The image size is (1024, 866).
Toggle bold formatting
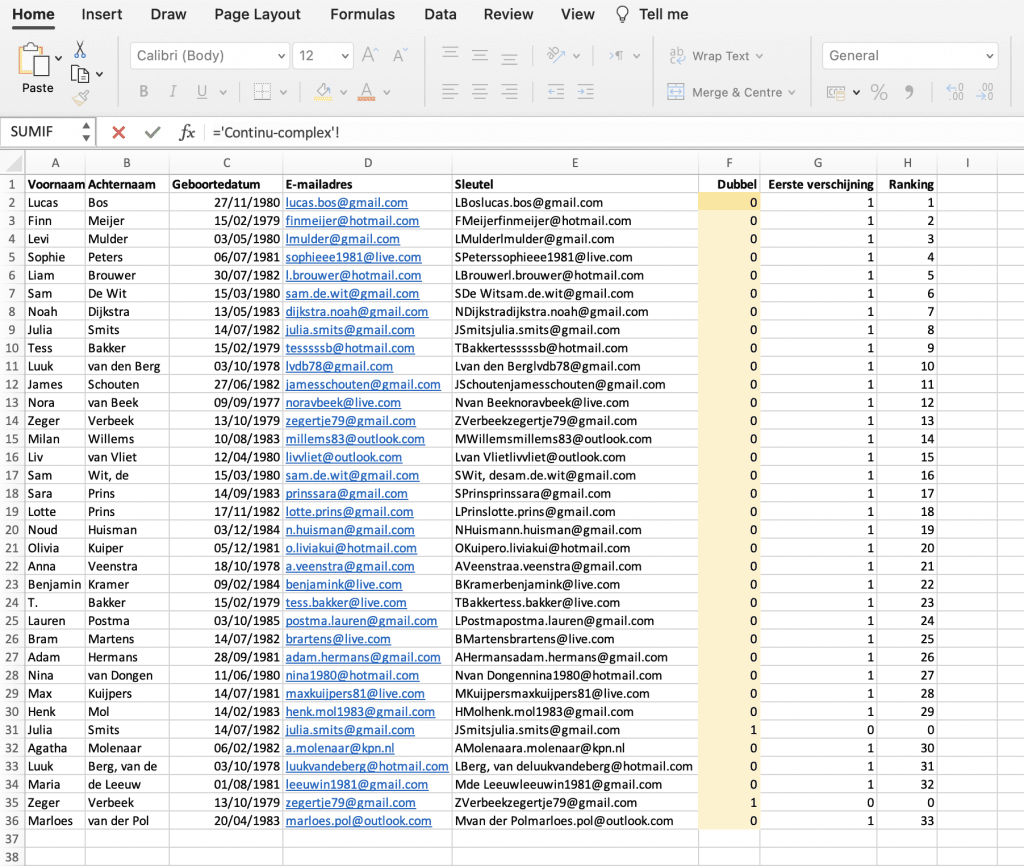143,91
